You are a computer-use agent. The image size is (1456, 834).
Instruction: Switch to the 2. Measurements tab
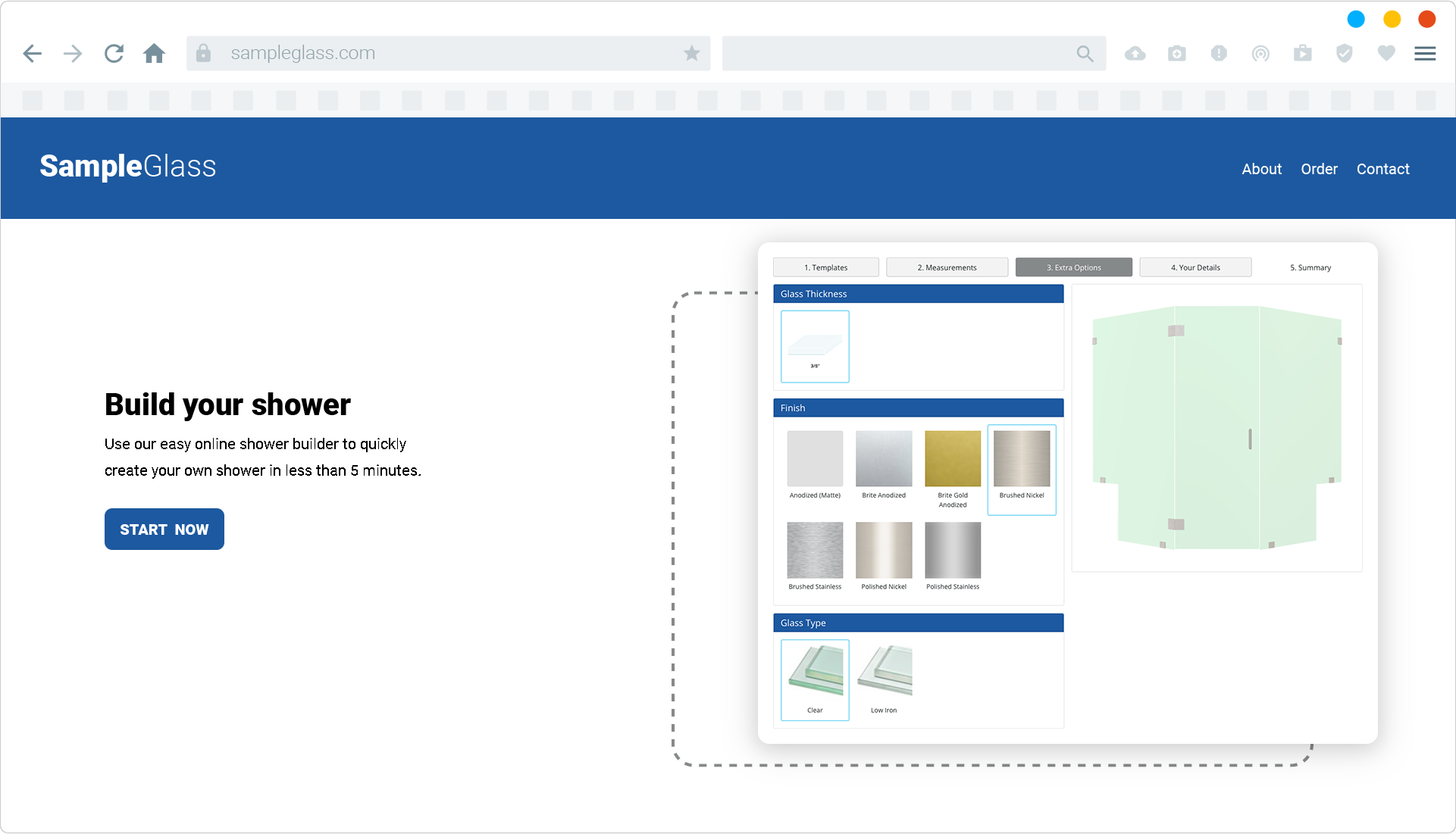[947, 267]
